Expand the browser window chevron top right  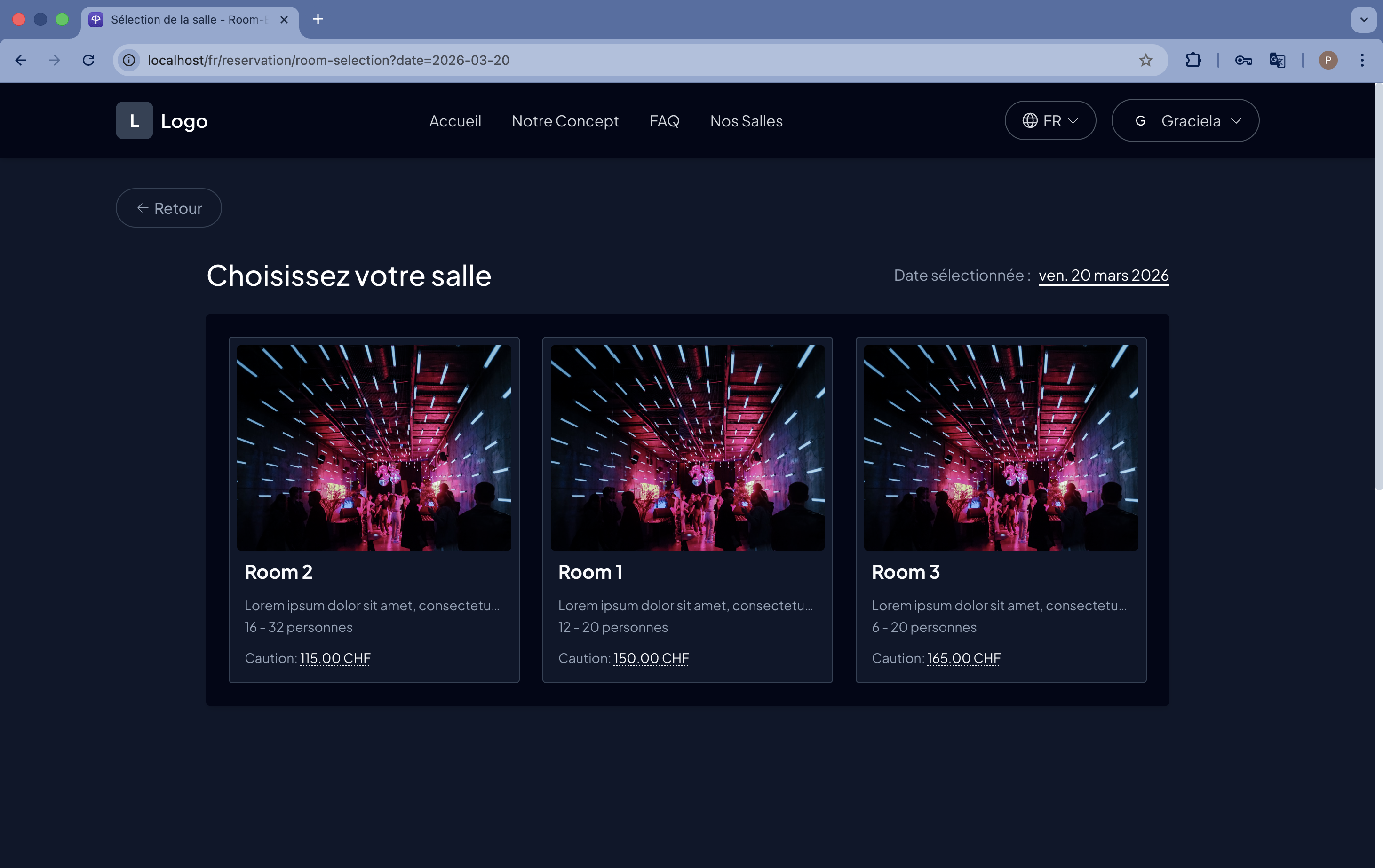click(x=1363, y=19)
